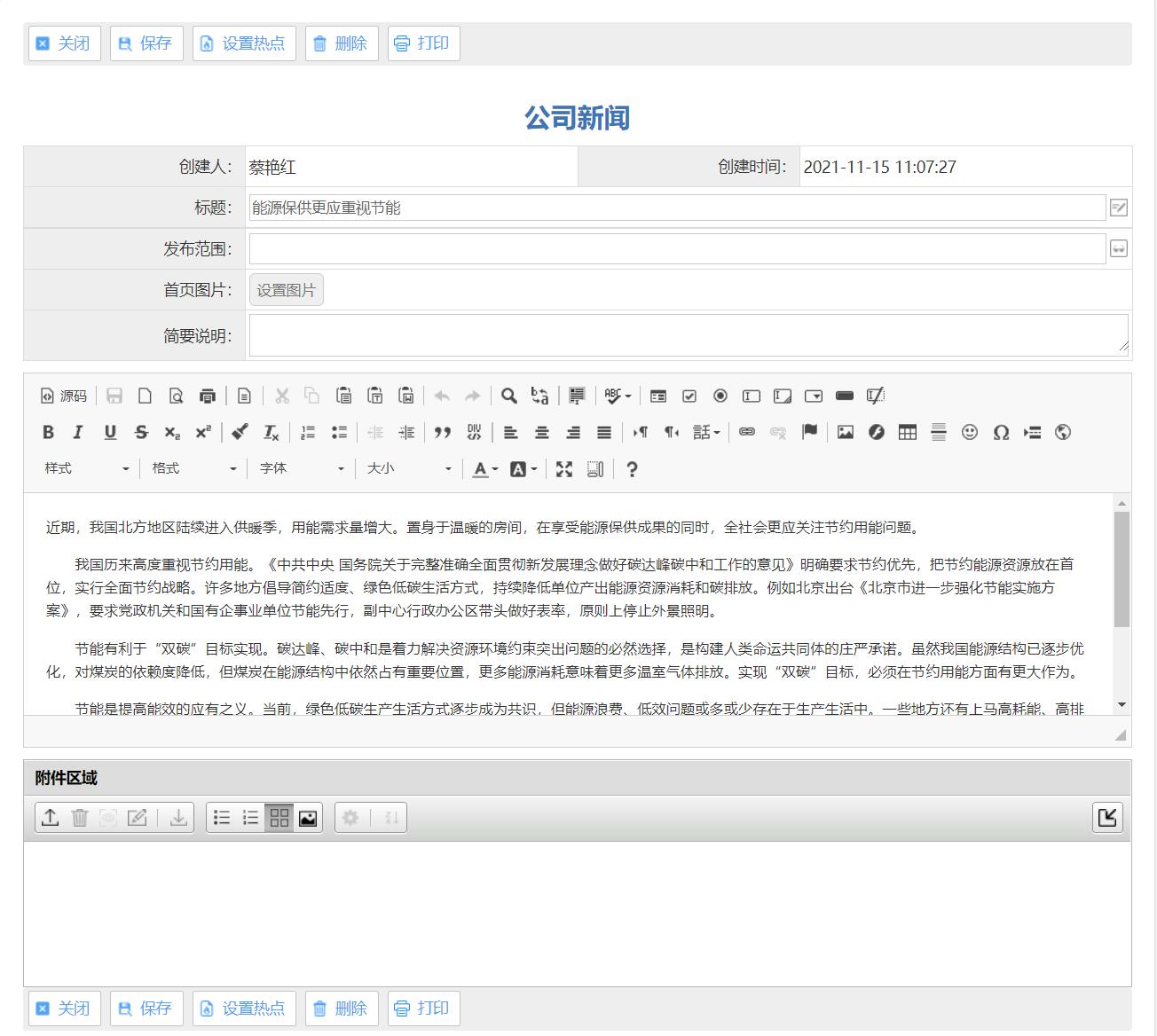The image size is (1157, 1036).
Task: Insert a smiley emoticon
Action: (970, 432)
